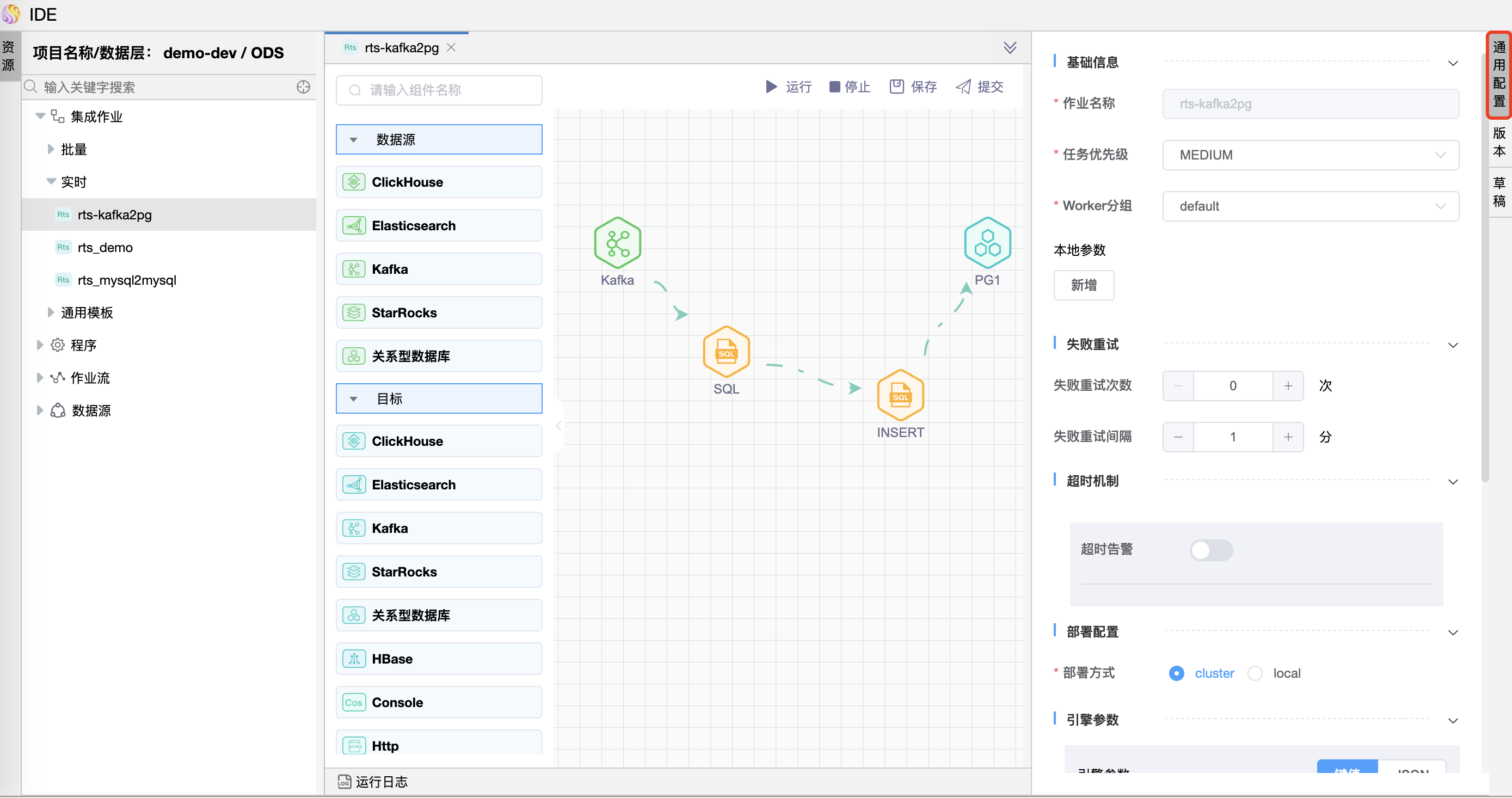Switch to the 版本 side tab
The height and width of the screenshot is (798, 1512).
(1498, 143)
